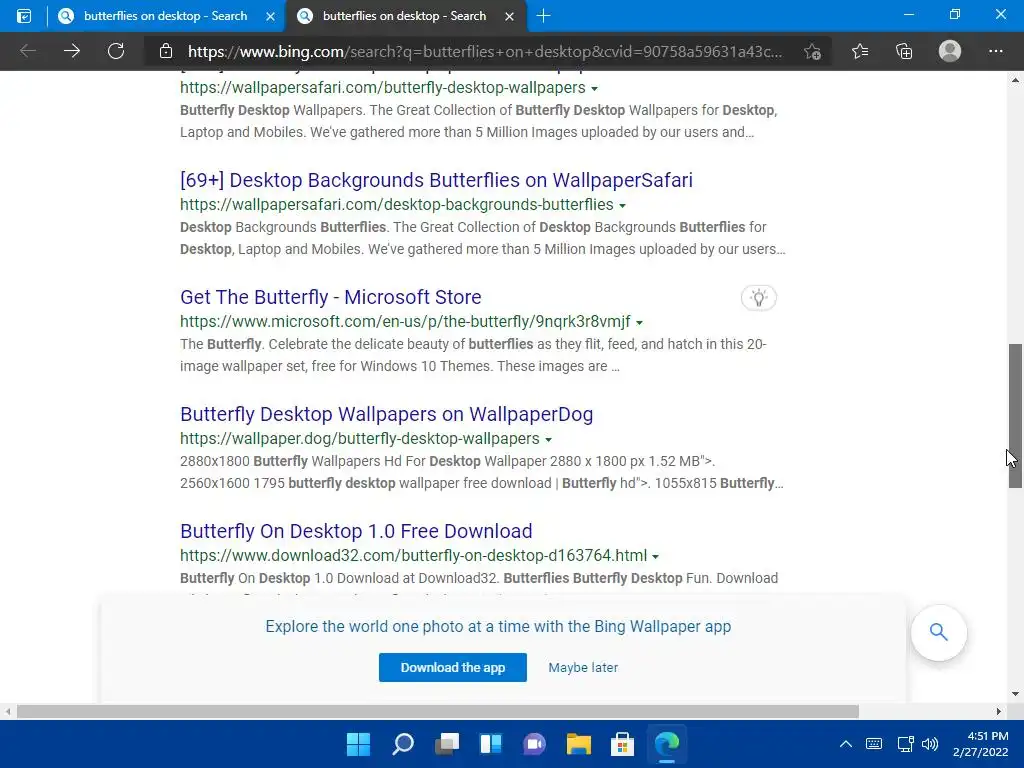
Task: Open Get The Butterfly - Microsoft Store
Action: click(330, 296)
